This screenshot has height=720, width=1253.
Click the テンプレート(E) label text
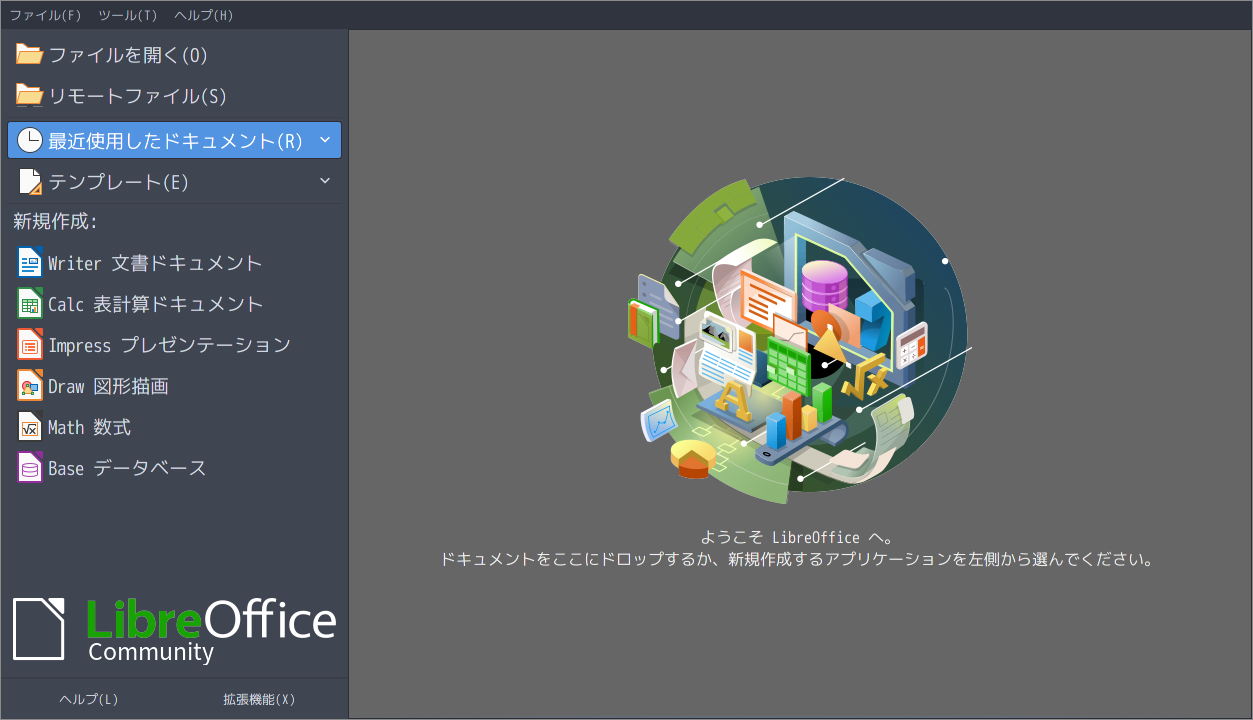[x=119, y=182]
